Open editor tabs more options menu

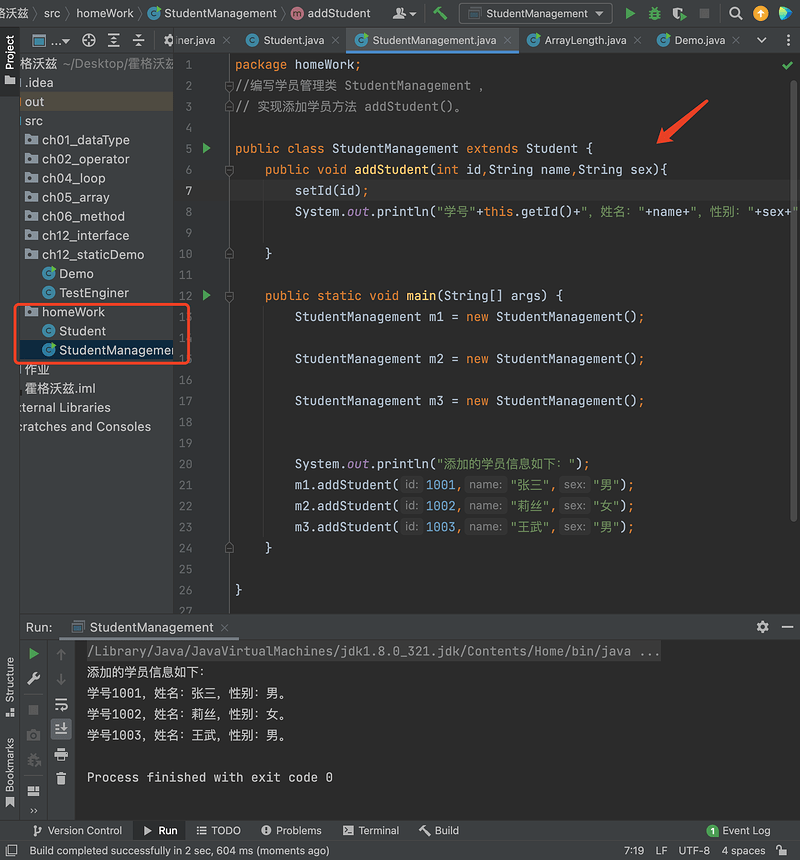(x=788, y=40)
